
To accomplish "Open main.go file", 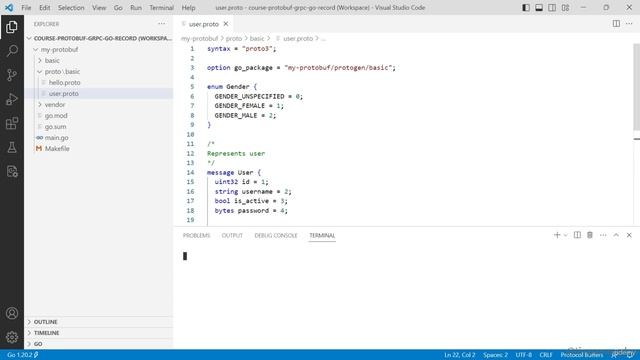I will coord(98,138).
